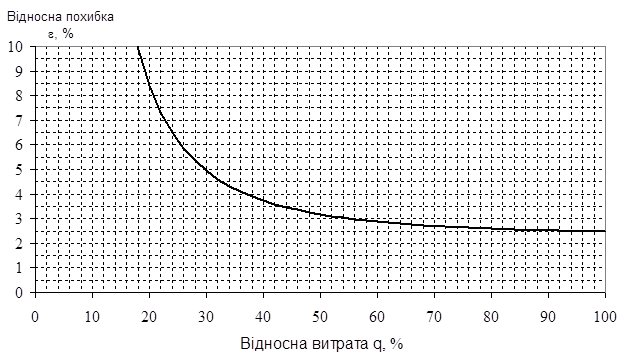Click x-axis tick label '30'
This screenshot has height=362, width=624.
click(206, 317)
